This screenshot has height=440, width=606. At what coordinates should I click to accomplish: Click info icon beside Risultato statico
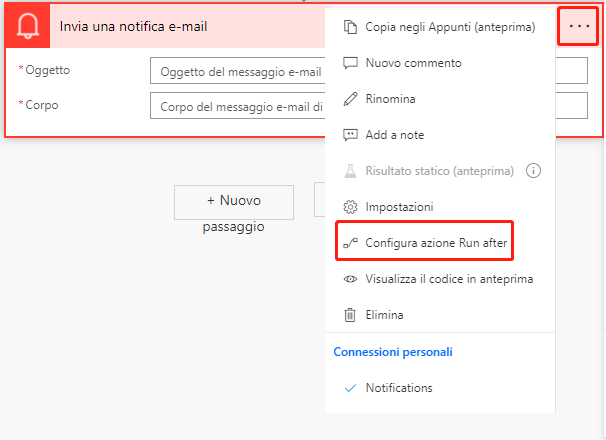coord(533,171)
